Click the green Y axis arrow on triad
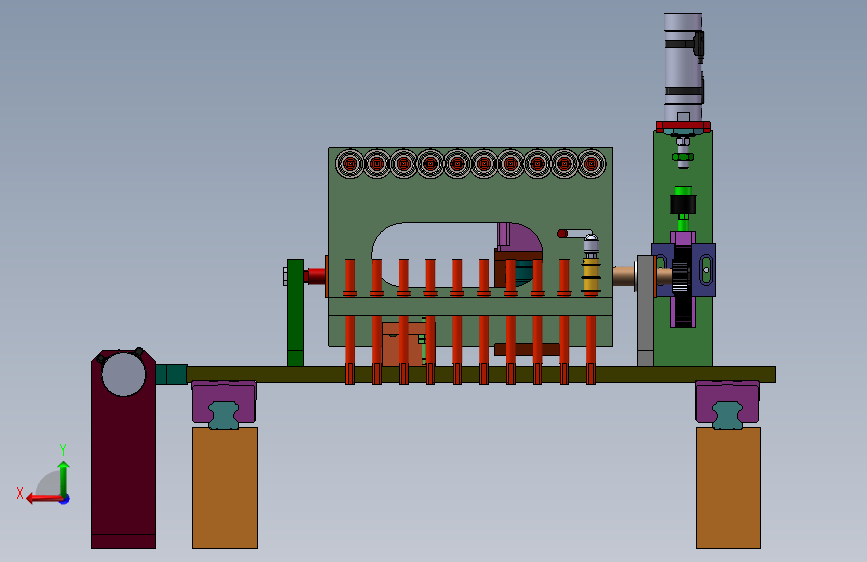Image resolution: width=867 pixels, height=562 pixels. point(64,477)
